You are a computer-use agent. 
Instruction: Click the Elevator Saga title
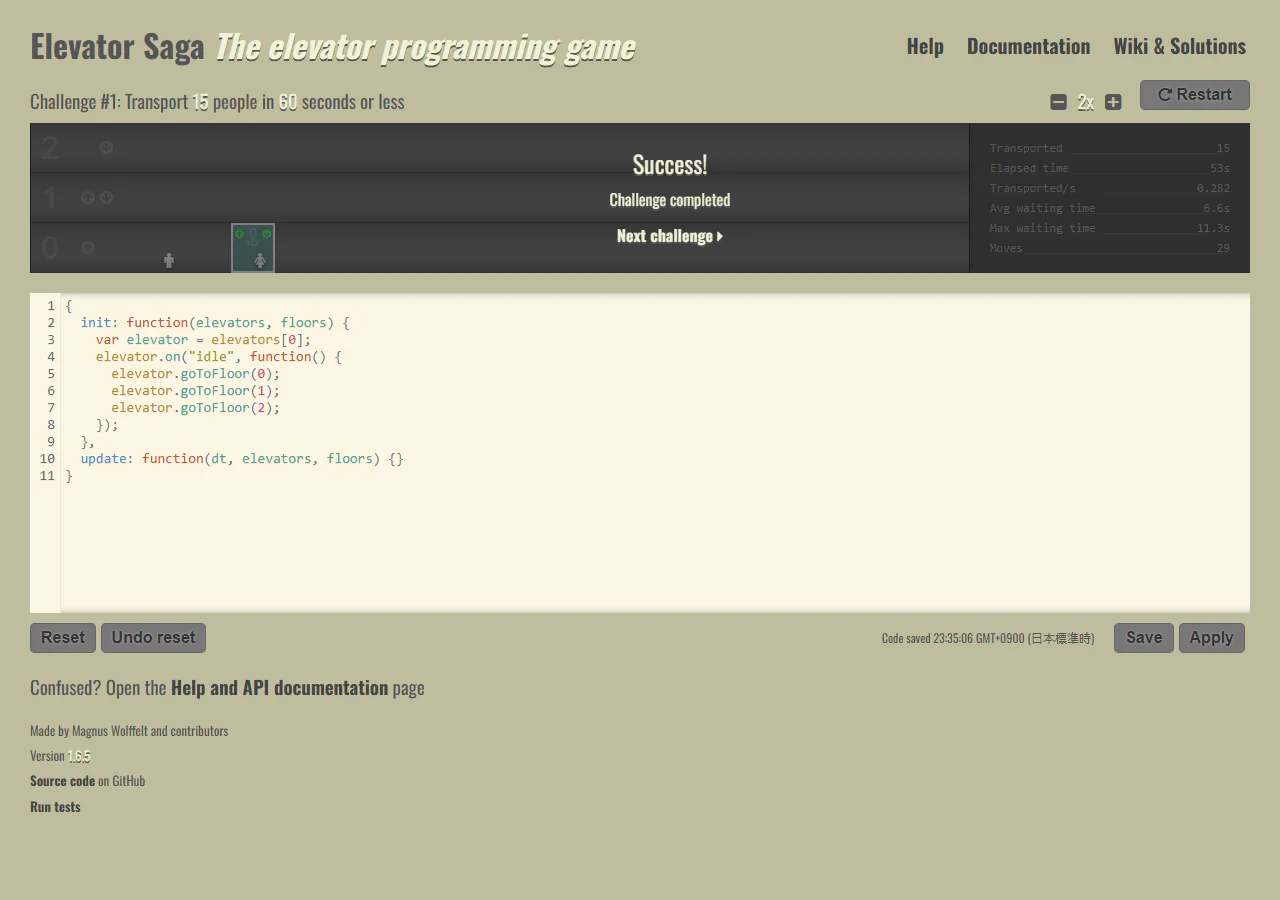pos(117,47)
